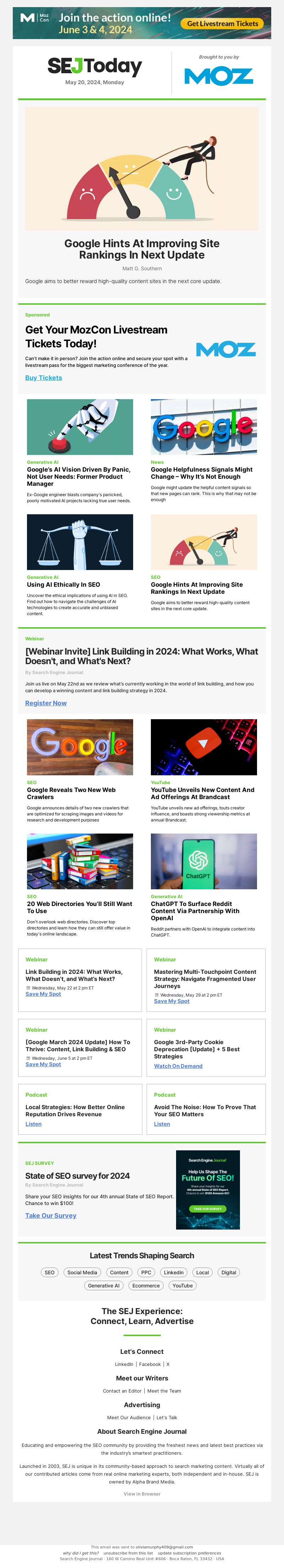The image size is (284, 1568).
Task: Open the robot hand red button thumbnail
Action: point(80,427)
